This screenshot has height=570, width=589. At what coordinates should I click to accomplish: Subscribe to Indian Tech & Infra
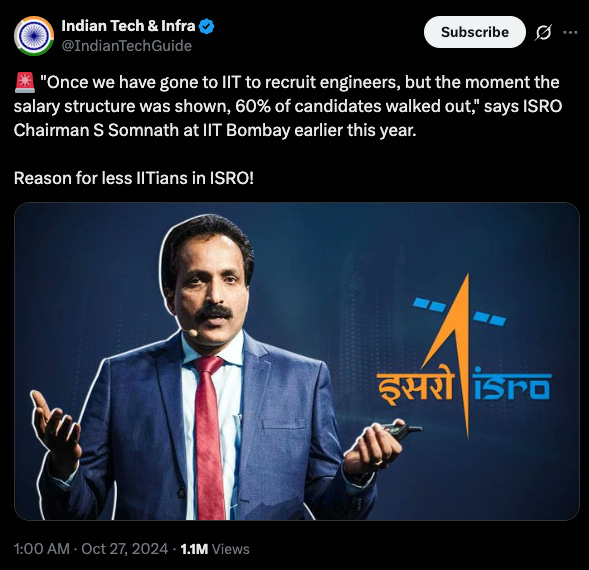point(475,32)
